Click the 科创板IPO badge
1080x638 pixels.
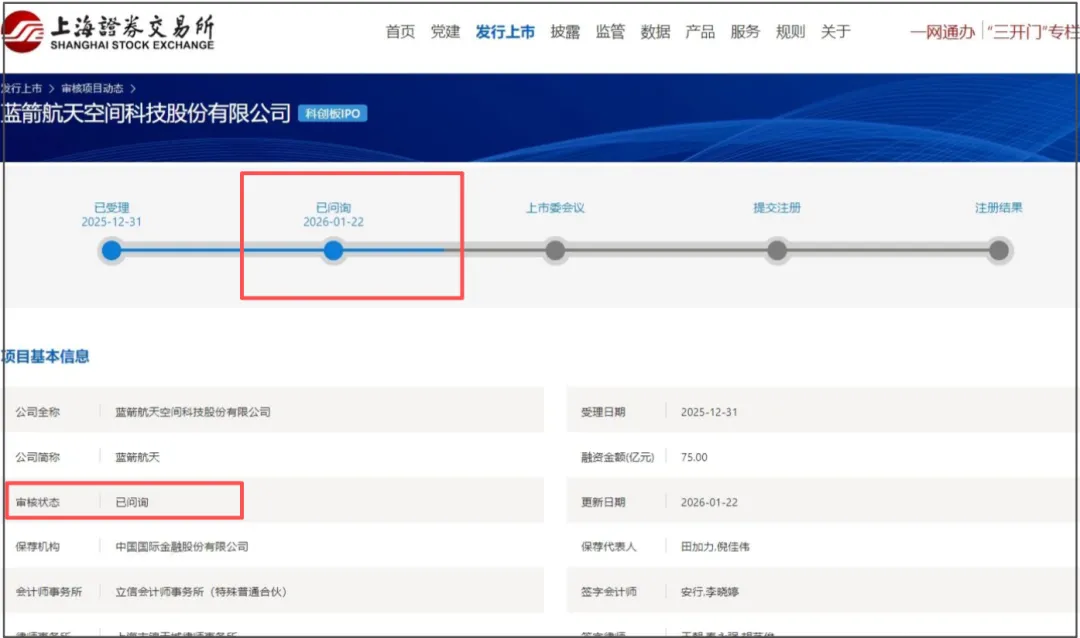tap(333, 114)
